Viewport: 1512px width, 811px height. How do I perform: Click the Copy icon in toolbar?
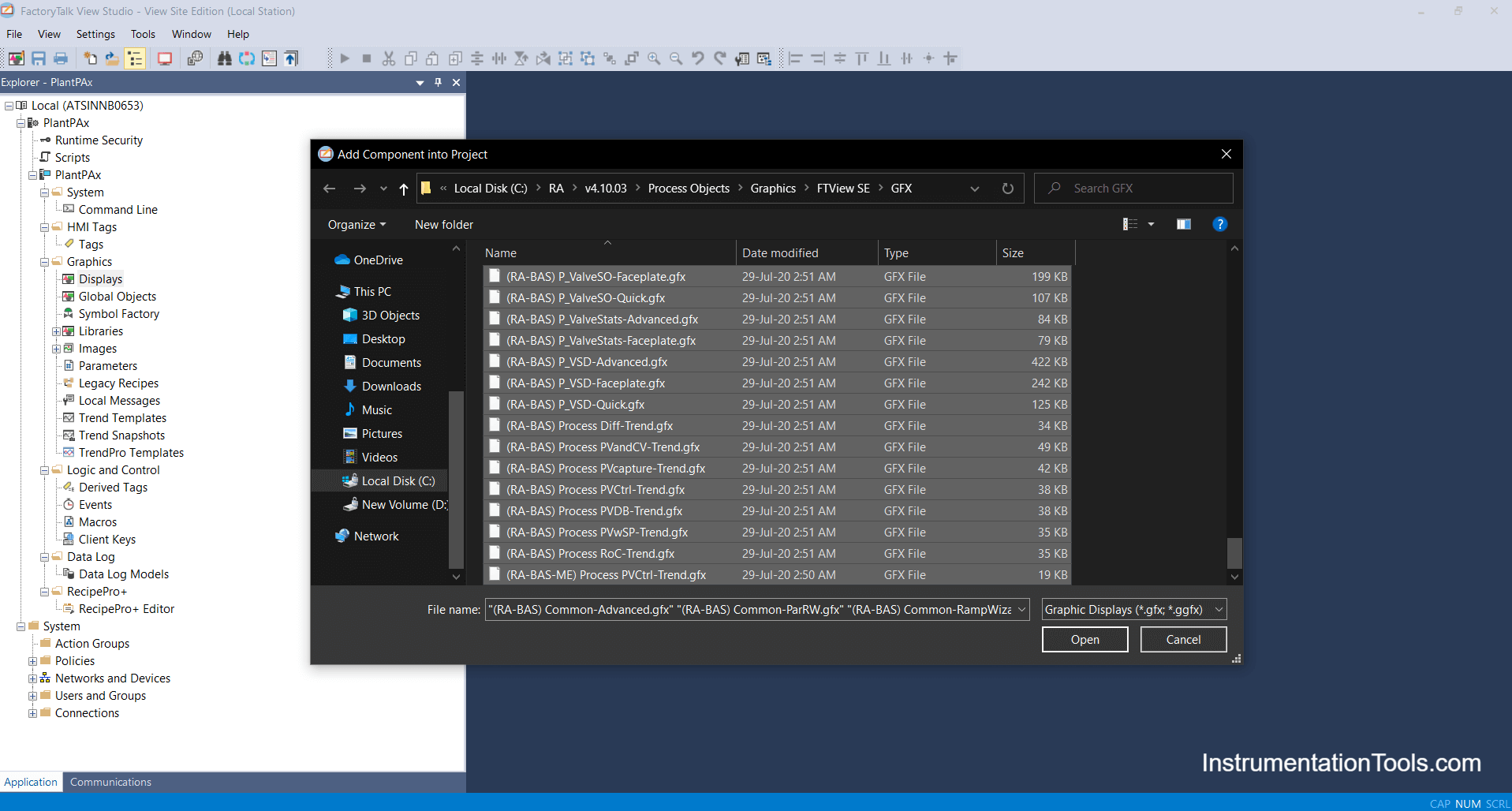[411, 58]
